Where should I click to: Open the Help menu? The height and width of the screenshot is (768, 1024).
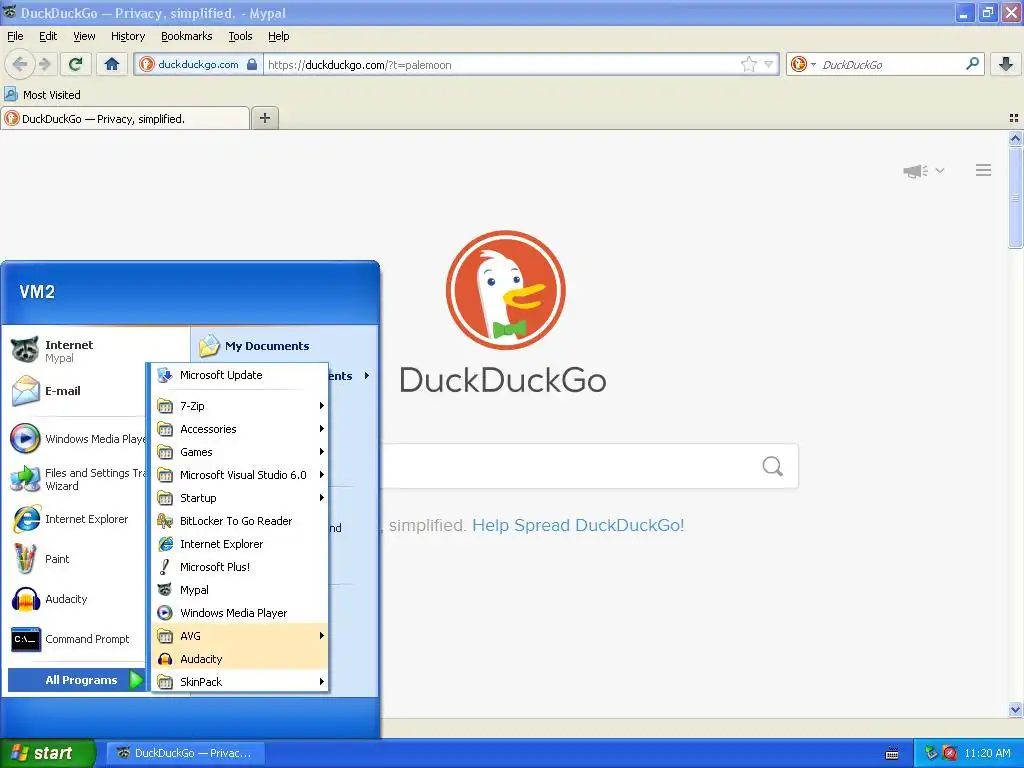tap(279, 36)
